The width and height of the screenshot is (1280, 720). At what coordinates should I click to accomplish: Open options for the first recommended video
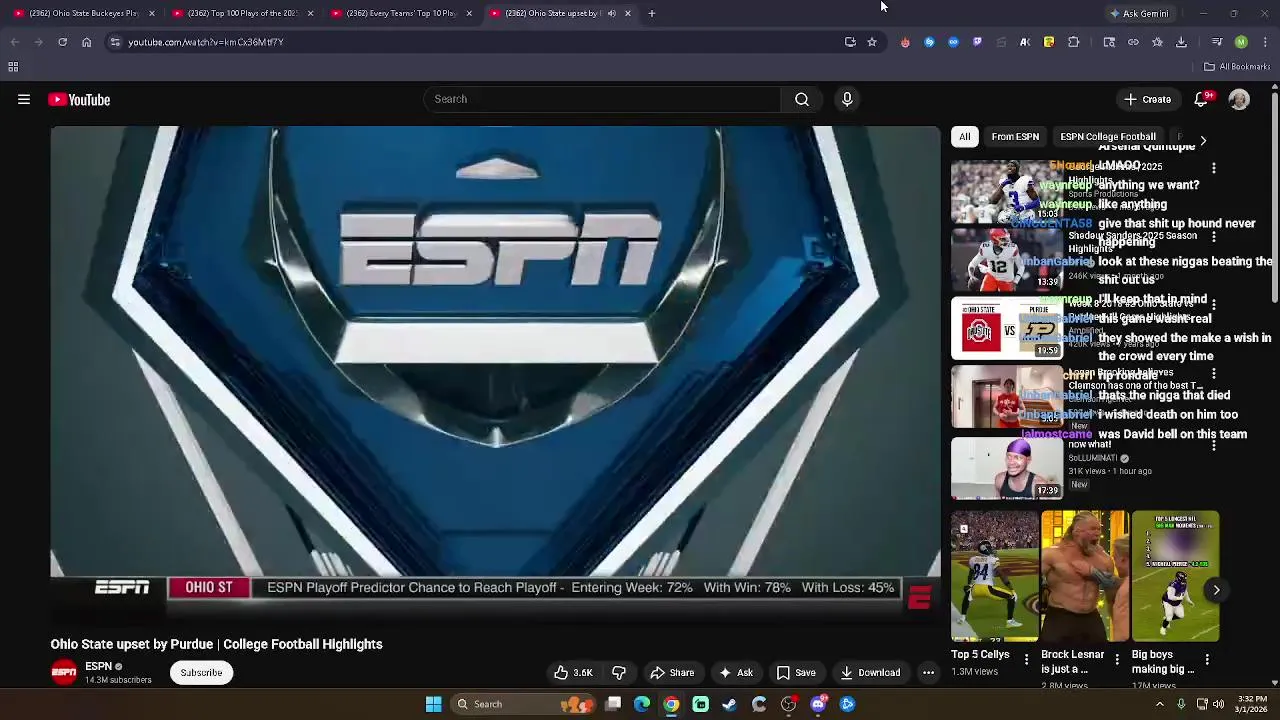[x=1214, y=169]
